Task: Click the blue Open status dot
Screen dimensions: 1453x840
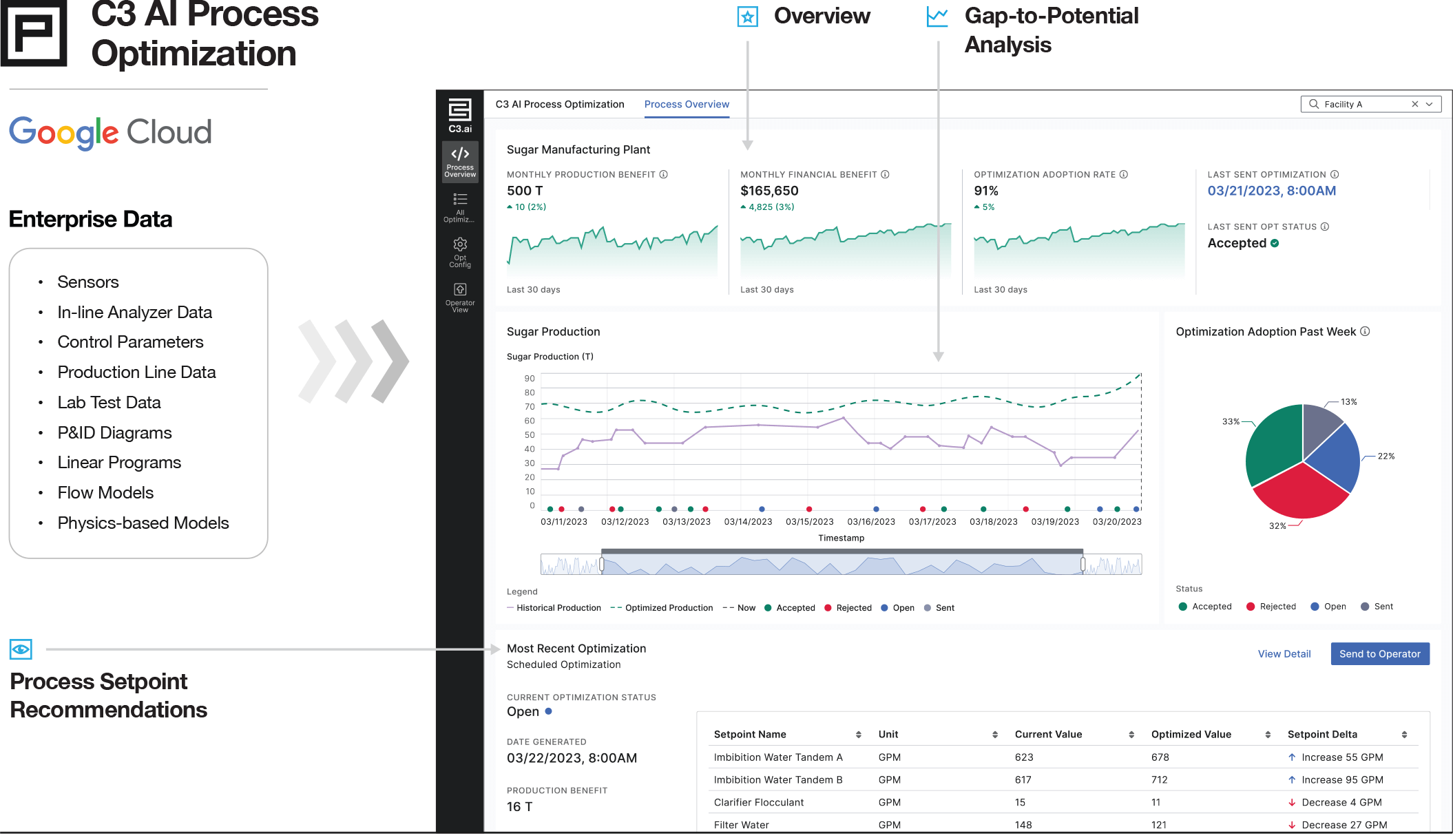Action: (x=548, y=711)
